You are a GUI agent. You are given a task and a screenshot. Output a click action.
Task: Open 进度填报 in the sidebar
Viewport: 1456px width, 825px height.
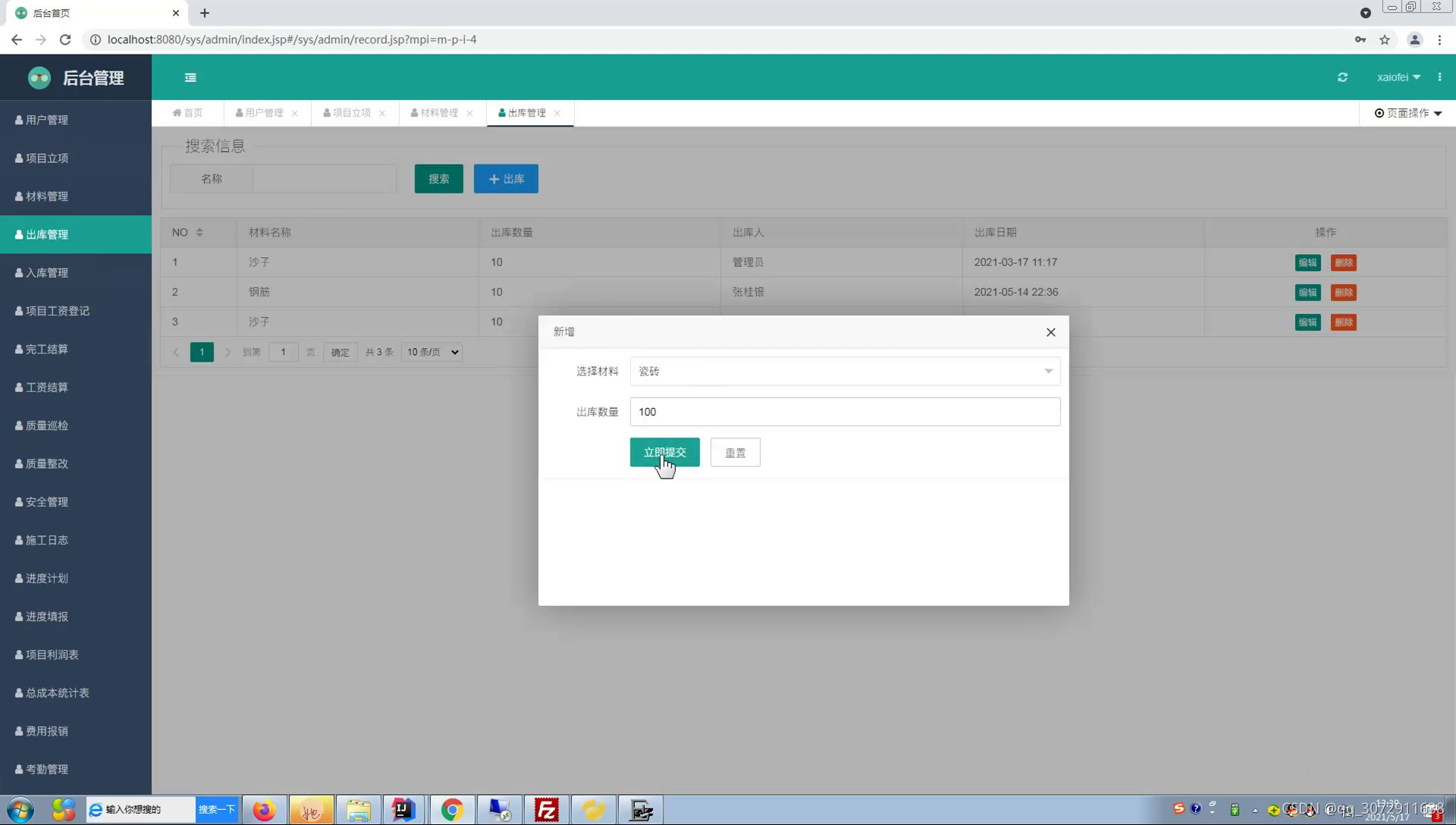tap(76, 616)
